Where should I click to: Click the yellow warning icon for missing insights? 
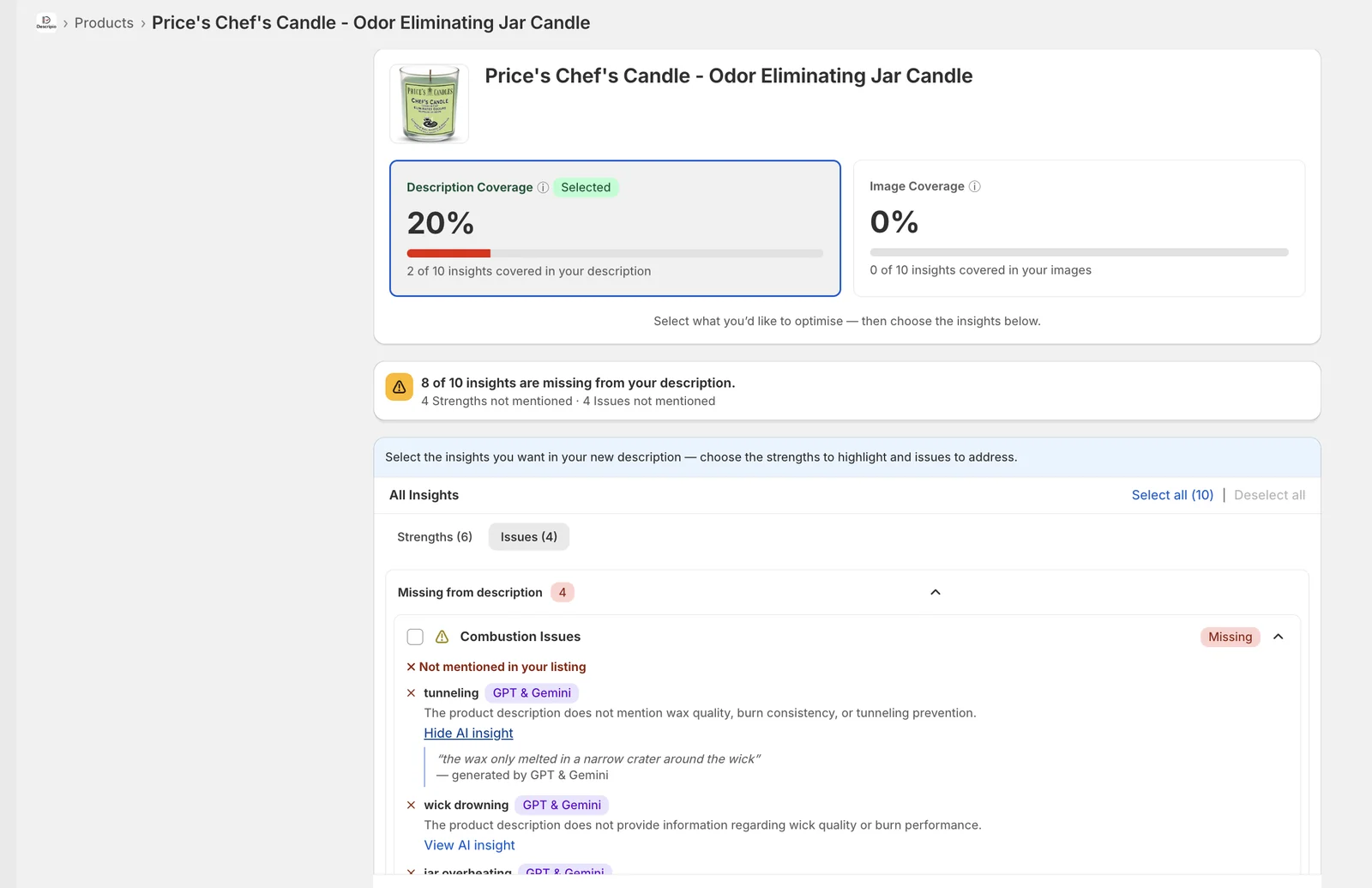pyautogui.click(x=400, y=387)
